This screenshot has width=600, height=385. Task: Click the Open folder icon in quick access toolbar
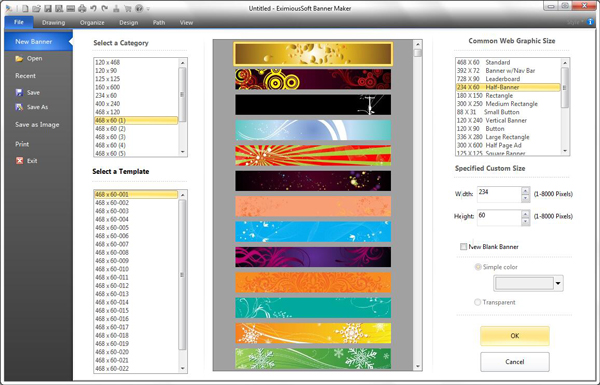pos(36,8)
